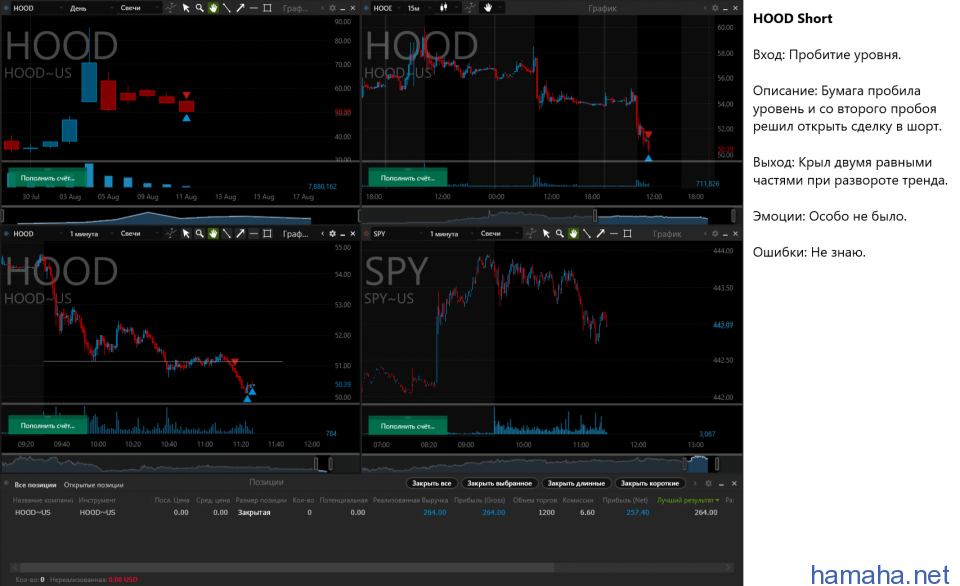Open SPY ticker dropdown

(398, 233)
